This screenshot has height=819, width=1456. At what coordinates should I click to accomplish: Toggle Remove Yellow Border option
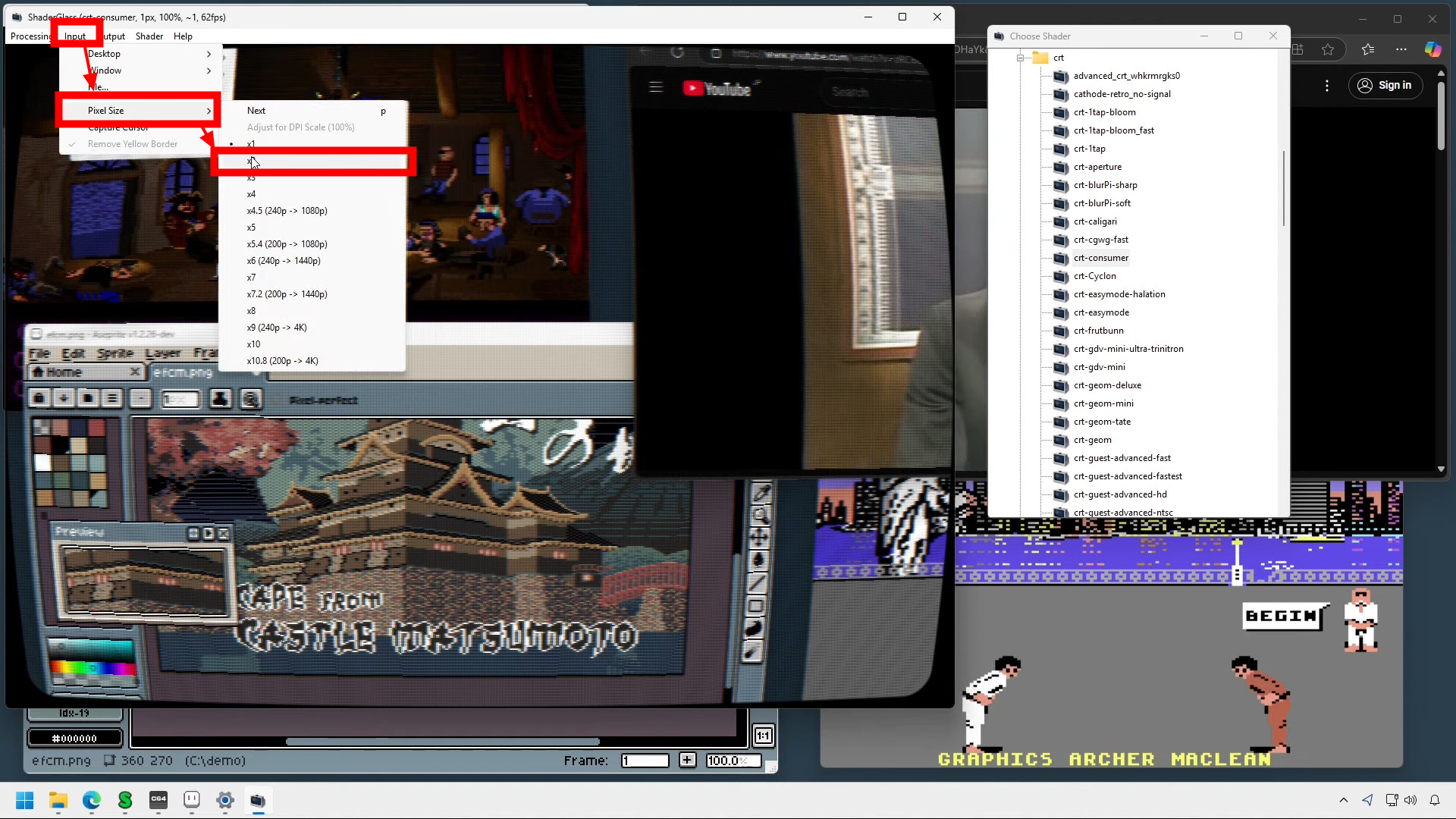coord(133,144)
